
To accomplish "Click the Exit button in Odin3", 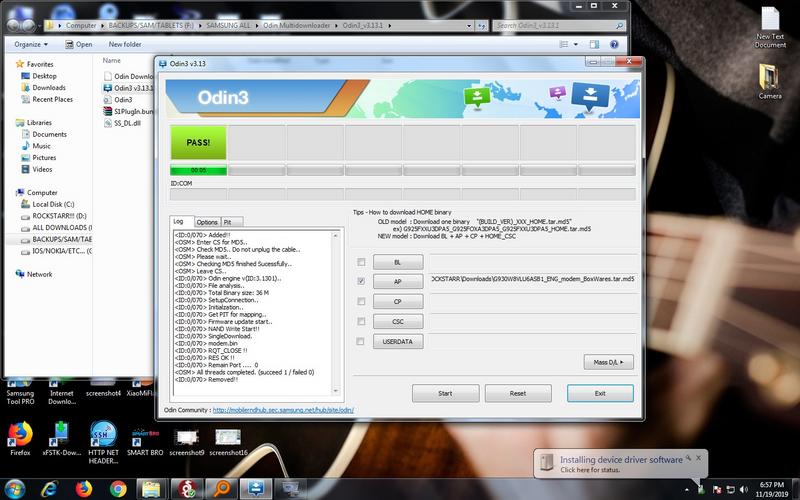I will coord(600,393).
